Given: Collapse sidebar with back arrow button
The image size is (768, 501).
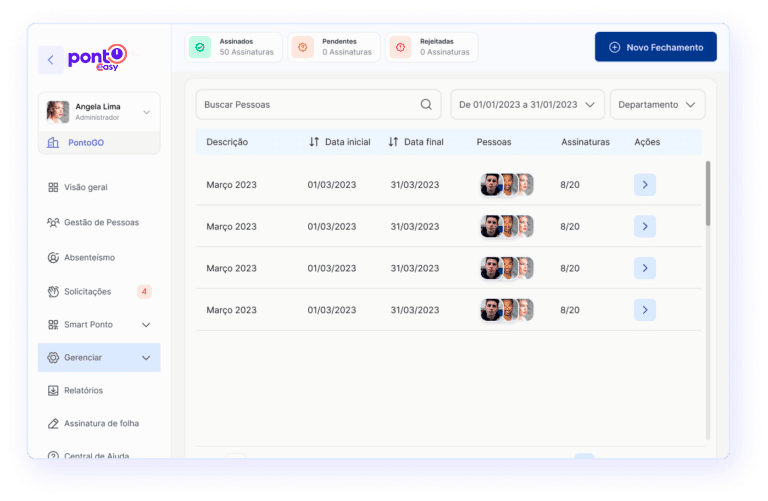Looking at the screenshot, I should pyautogui.click(x=50, y=60).
